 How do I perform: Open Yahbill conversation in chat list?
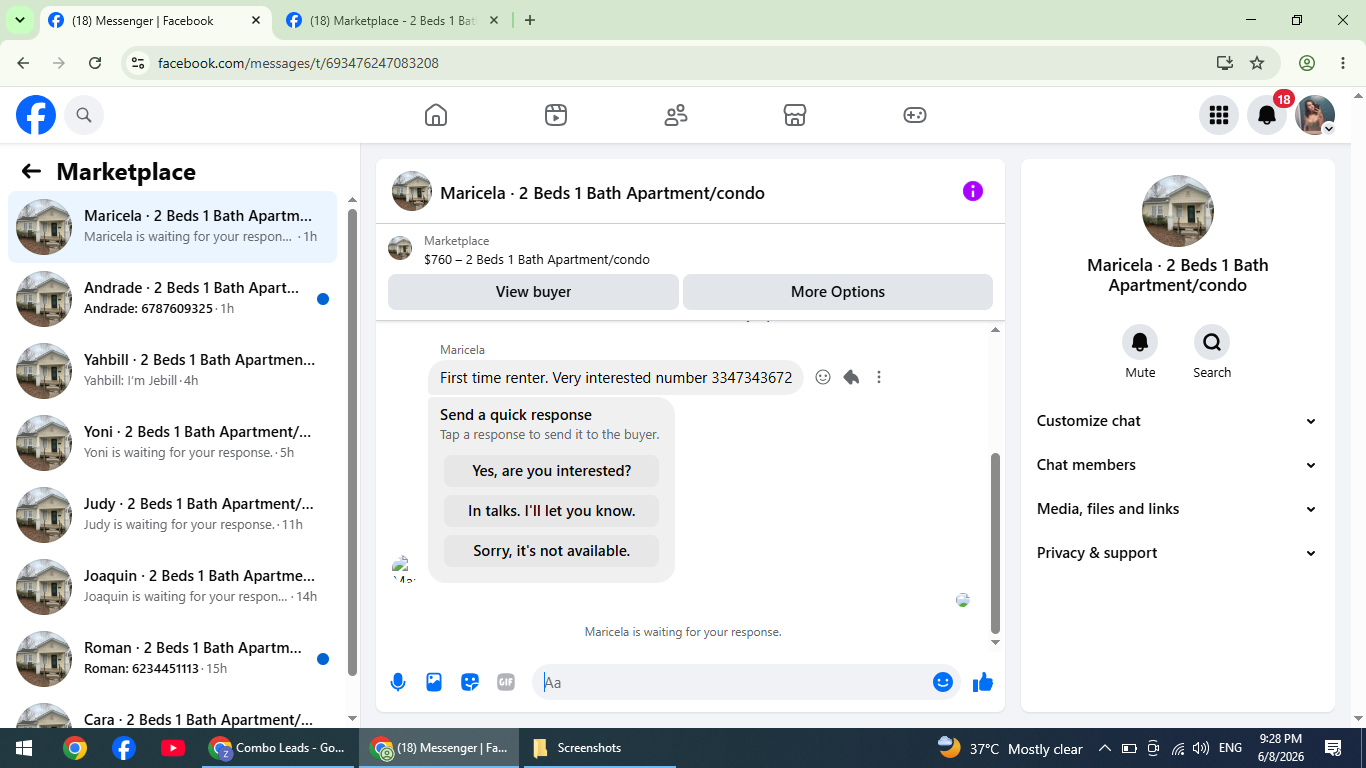tap(173, 371)
